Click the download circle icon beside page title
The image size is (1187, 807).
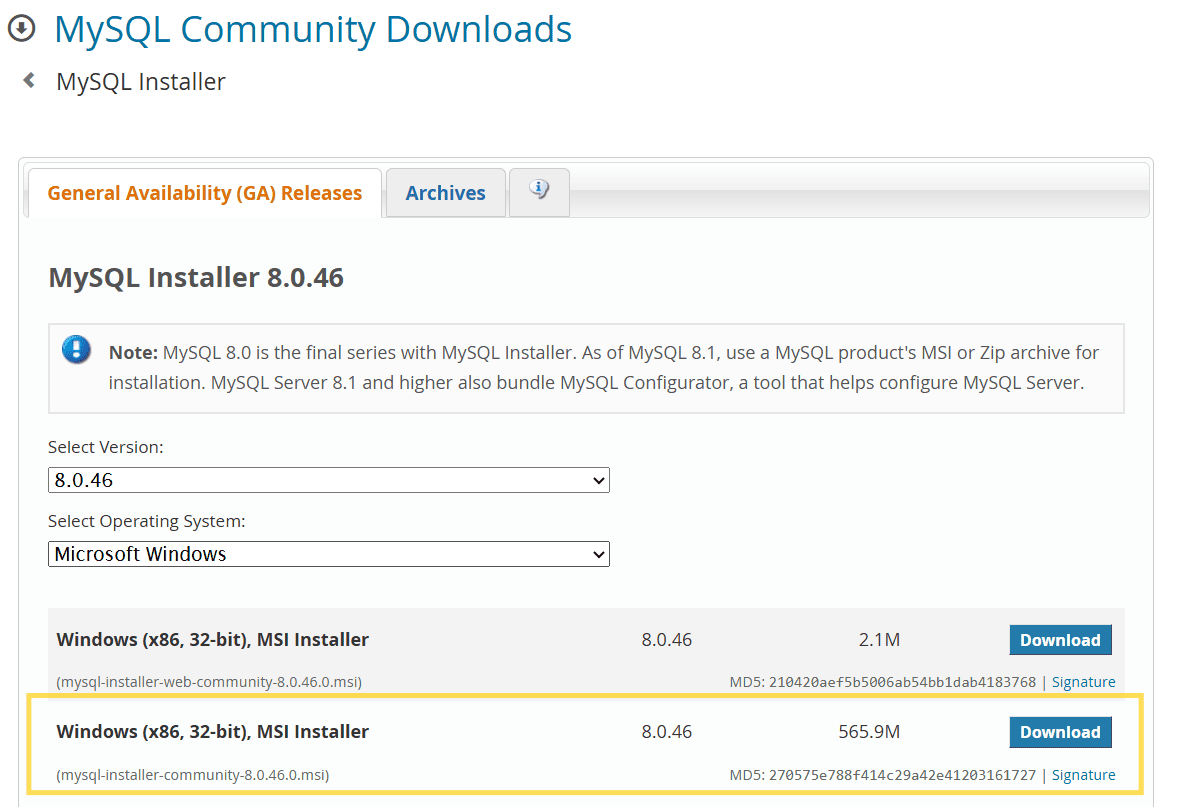tap(21, 29)
